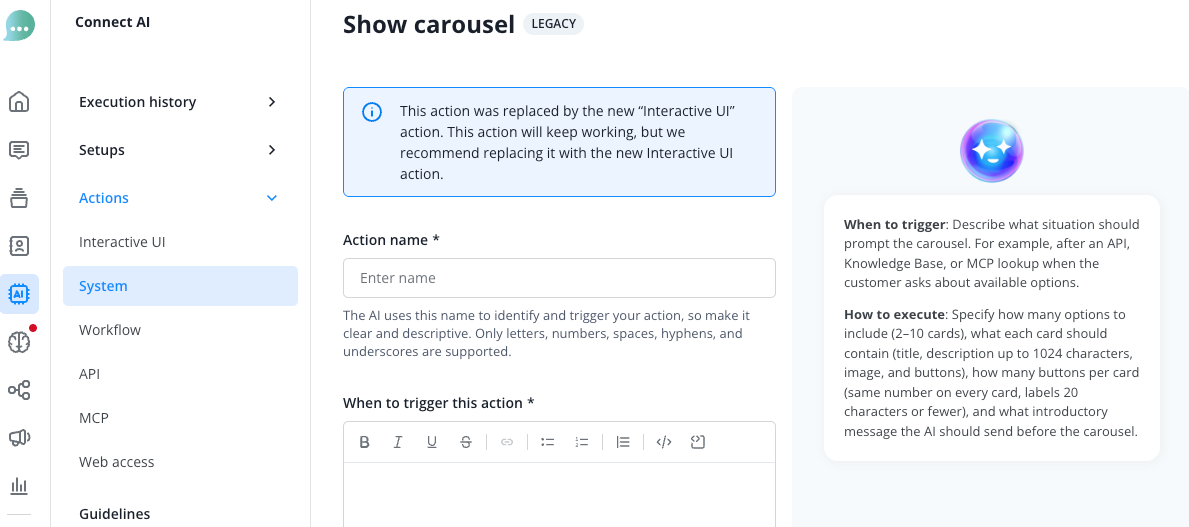
Task: Select Workflow in Actions list
Action: click(110, 330)
